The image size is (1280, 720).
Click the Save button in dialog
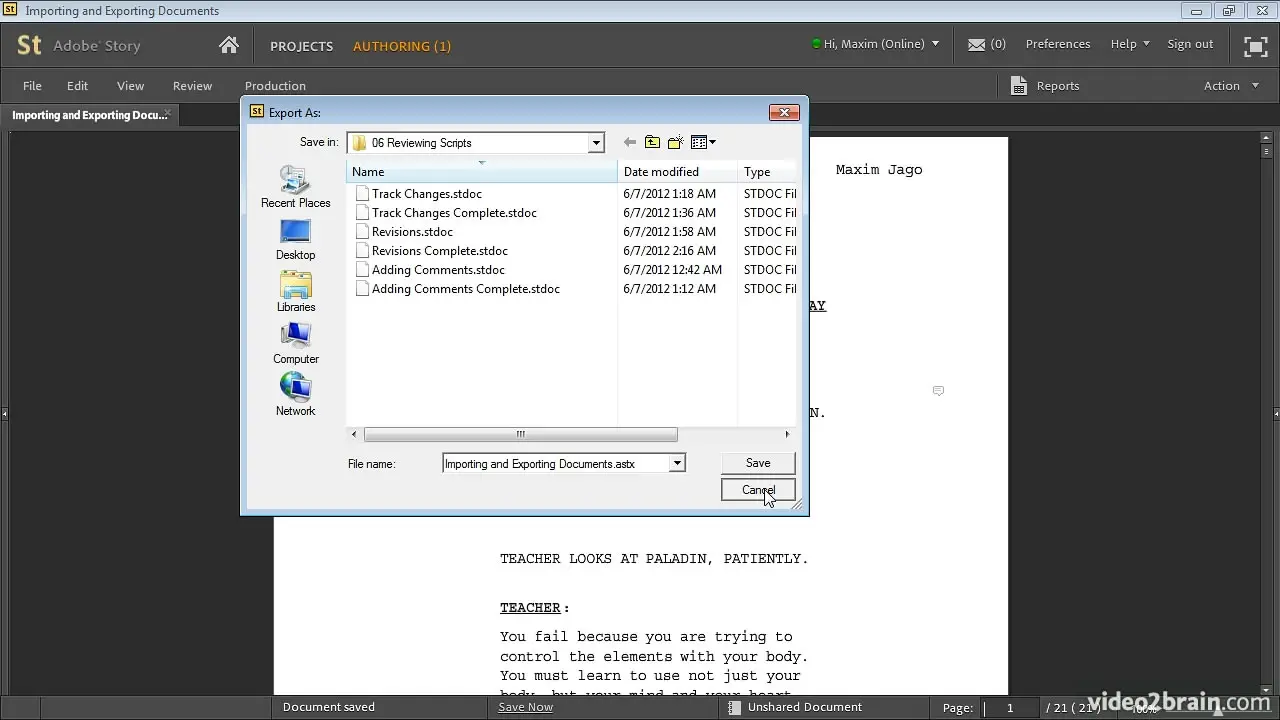tap(758, 463)
